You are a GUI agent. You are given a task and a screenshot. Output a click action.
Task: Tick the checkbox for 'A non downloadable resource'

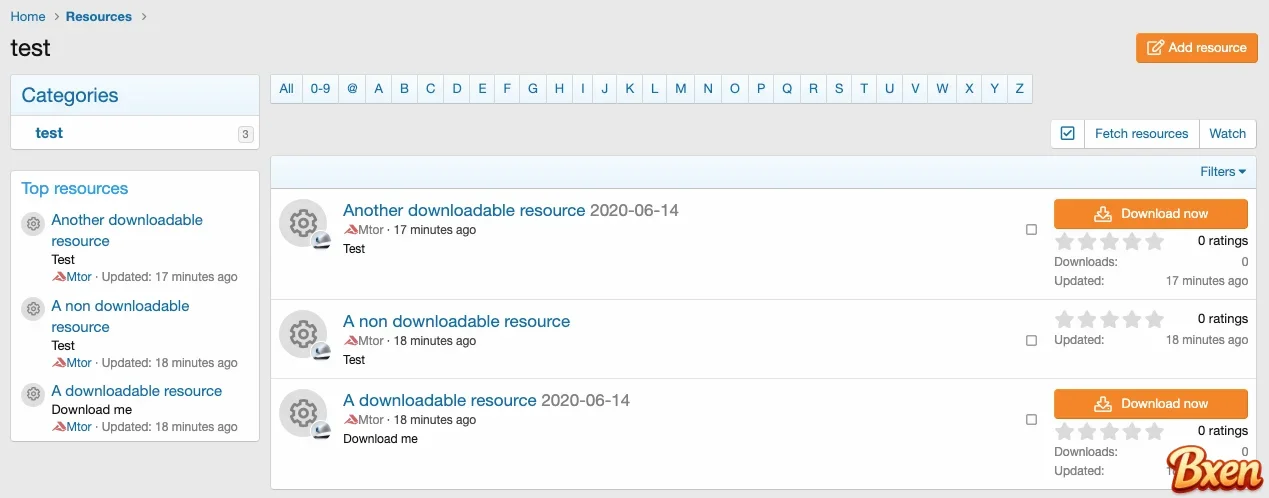[1031, 341]
